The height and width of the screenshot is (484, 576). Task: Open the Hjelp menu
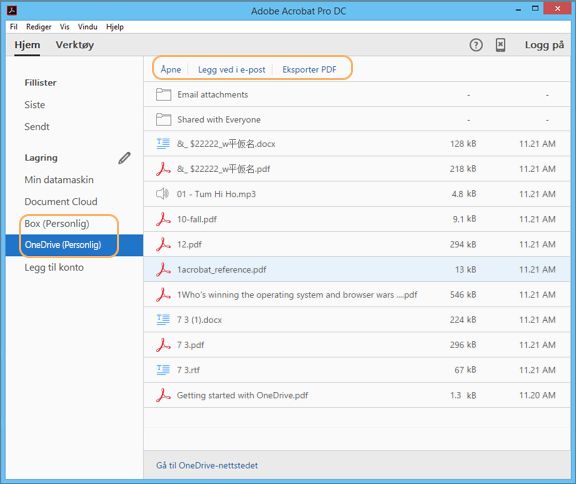pyautogui.click(x=115, y=27)
